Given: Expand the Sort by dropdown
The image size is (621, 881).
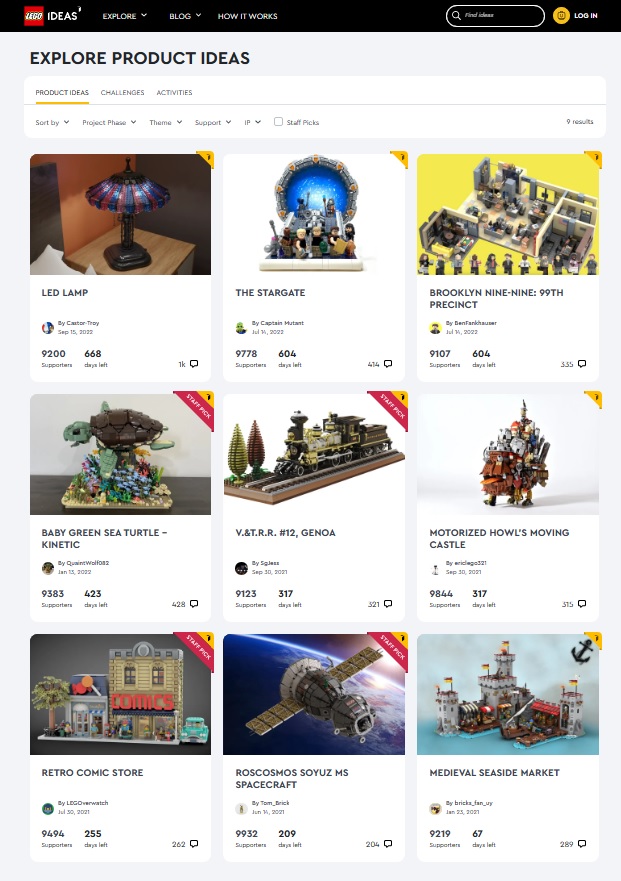Looking at the screenshot, I should point(52,122).
